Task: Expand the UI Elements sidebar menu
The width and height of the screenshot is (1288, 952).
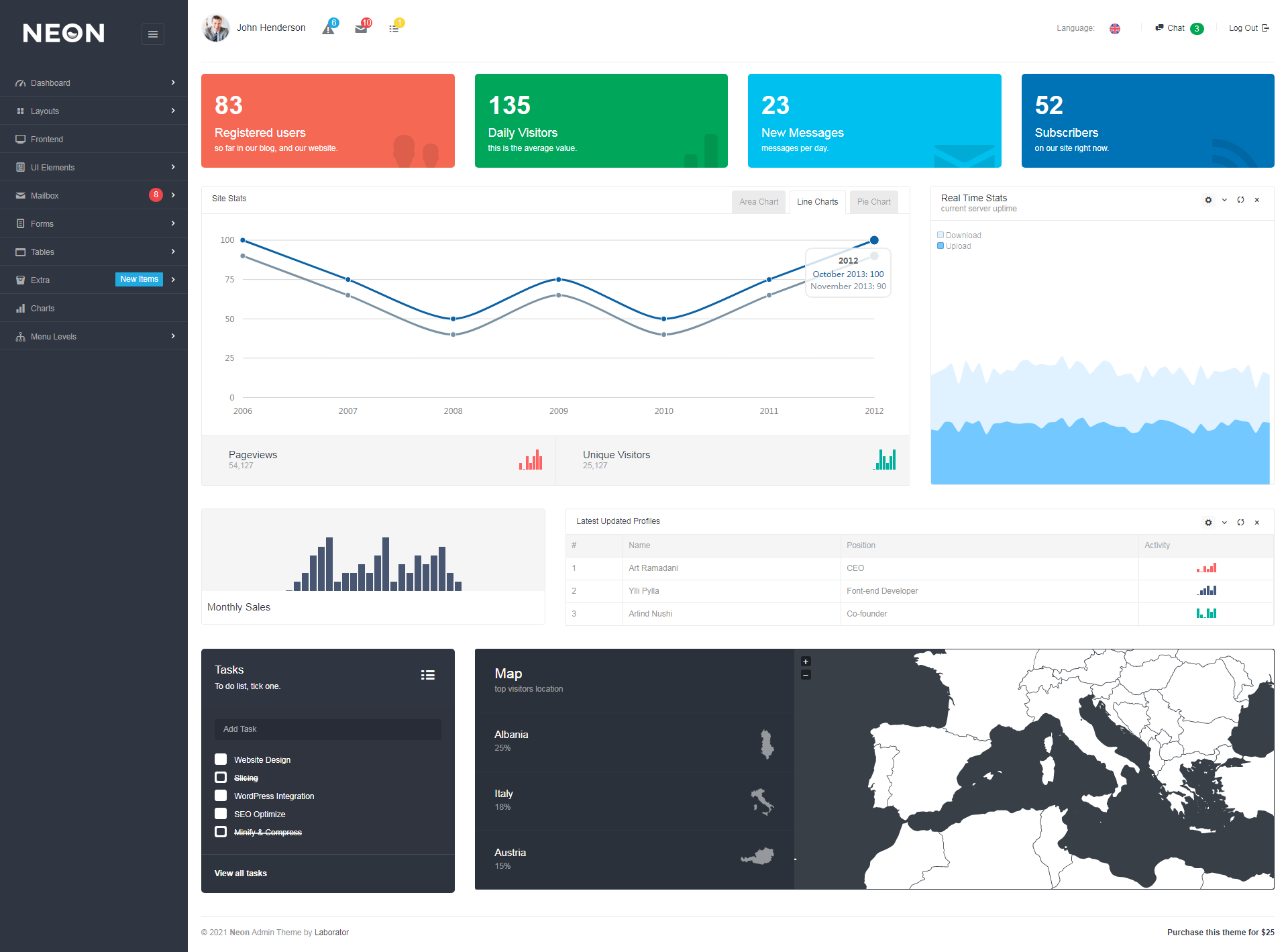Action: [94, 167]
